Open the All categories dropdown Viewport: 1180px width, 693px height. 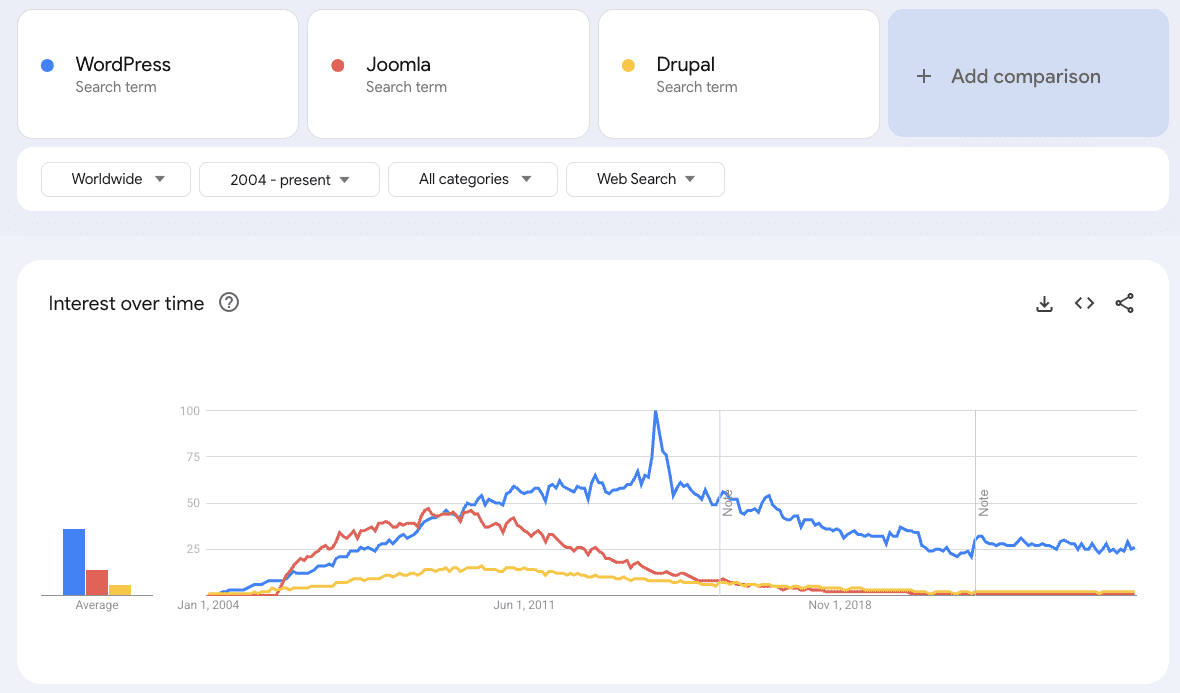coord(474,179)
